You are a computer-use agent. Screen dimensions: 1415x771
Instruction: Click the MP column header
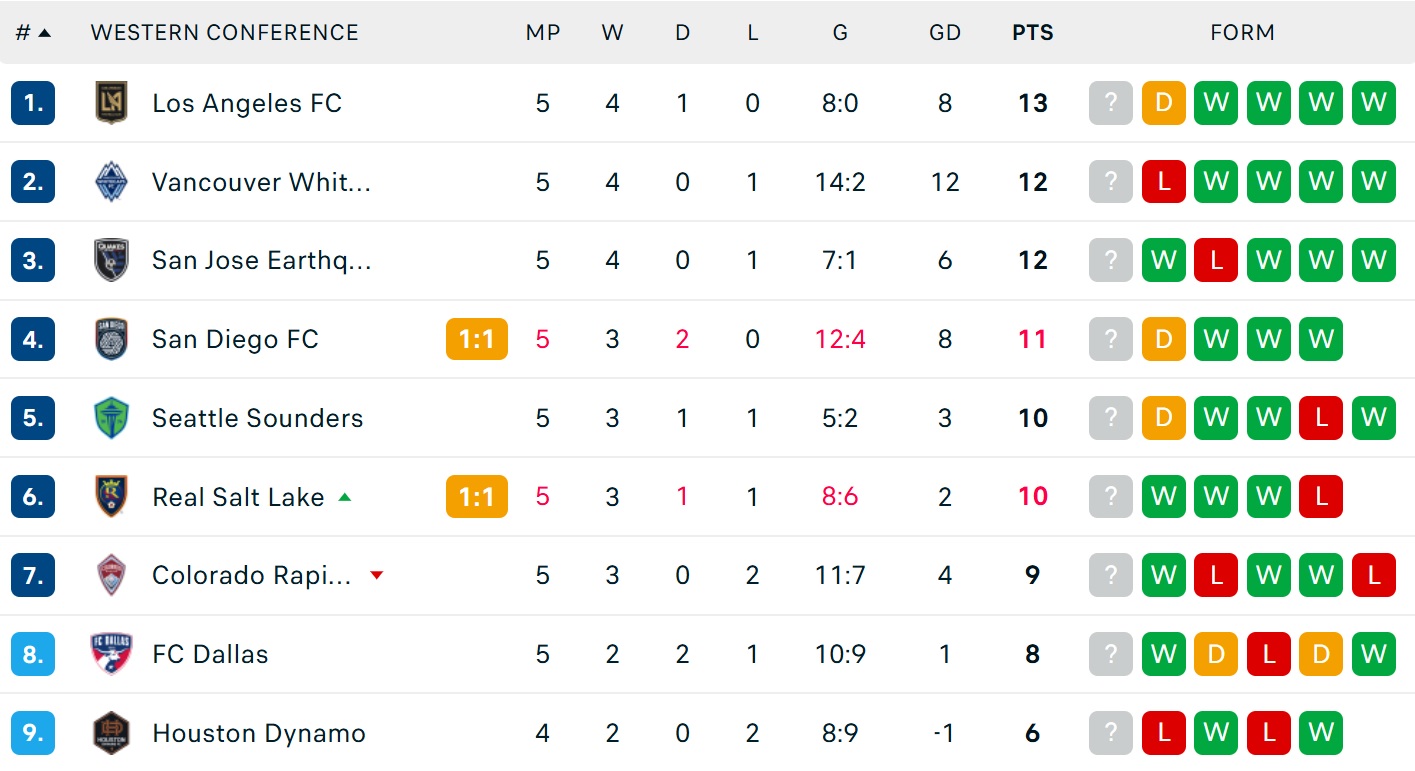pyautogui.click(x=542, y=32)
